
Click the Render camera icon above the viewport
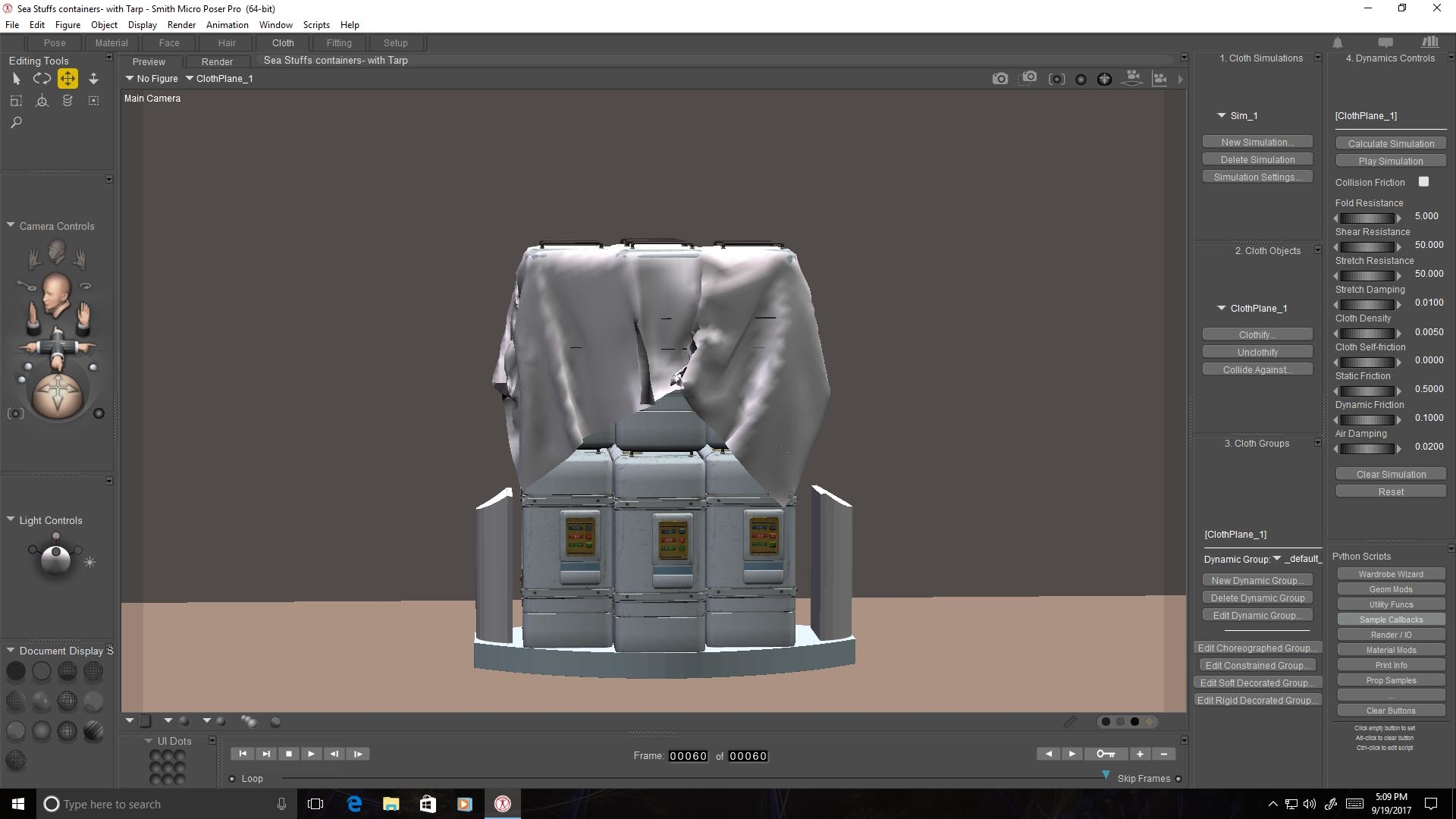coord(1000,79)
